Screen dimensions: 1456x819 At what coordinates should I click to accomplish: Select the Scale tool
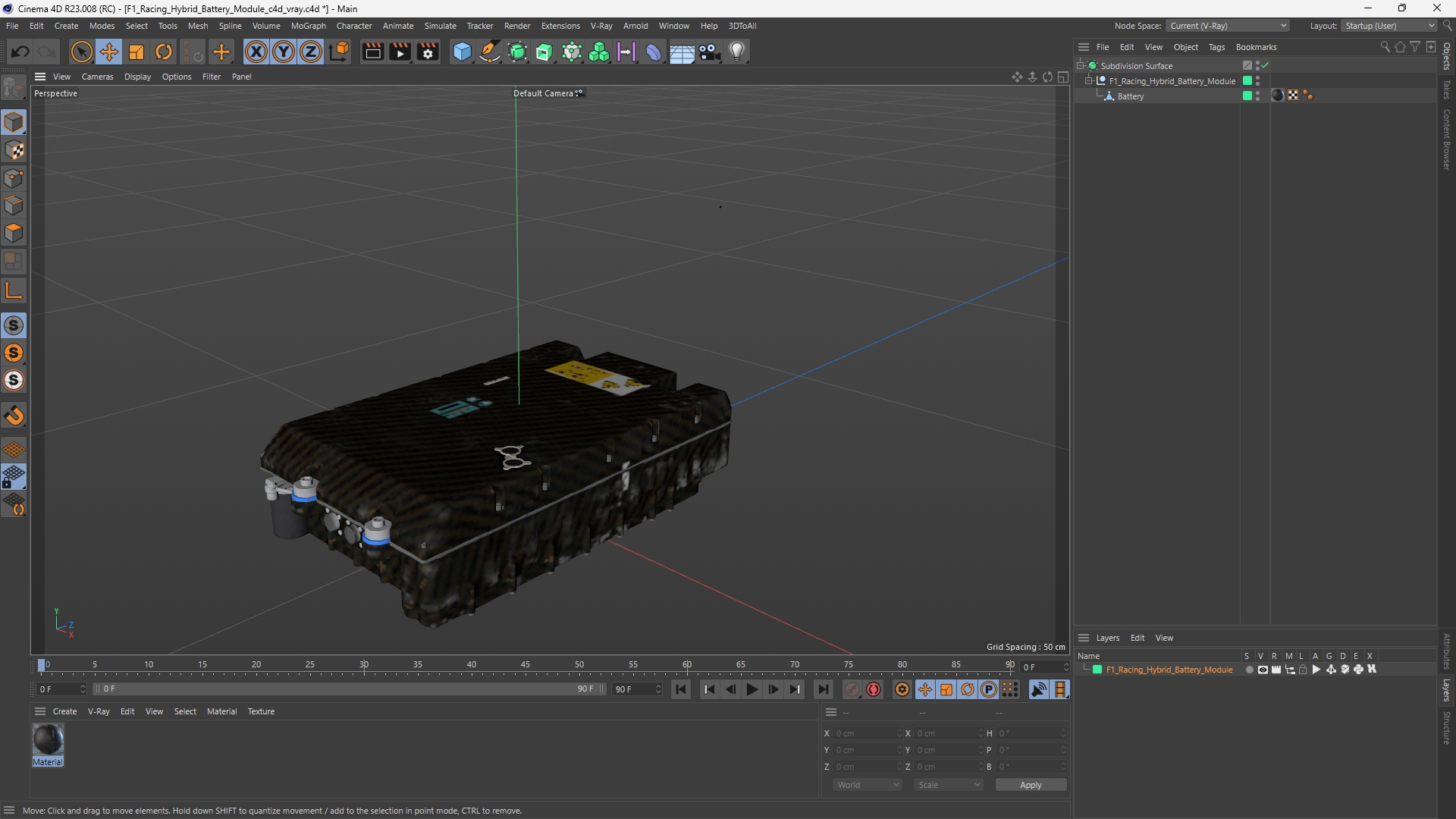(x=136, y=52)
